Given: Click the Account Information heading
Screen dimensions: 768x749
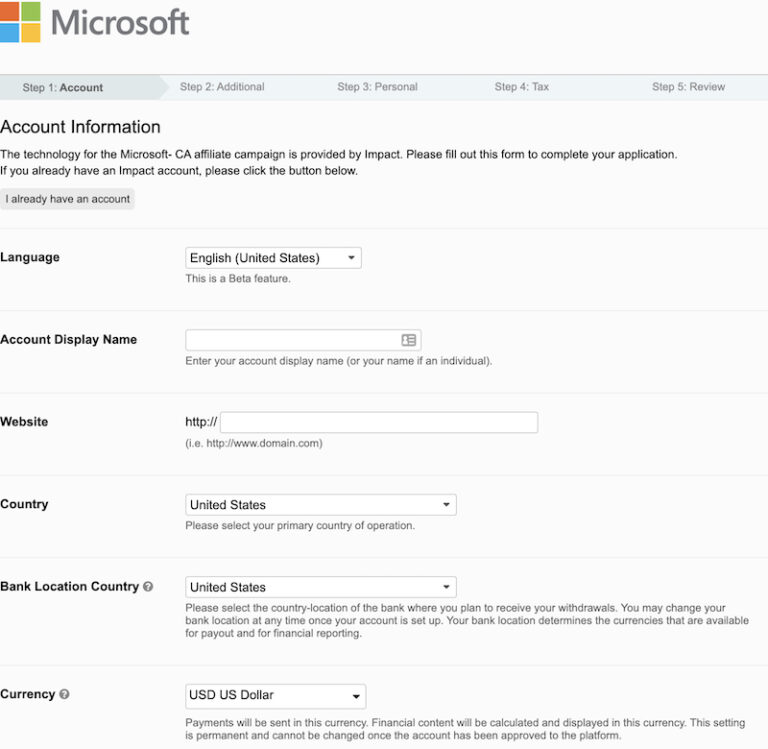Looking at the screenshot, I should 80,127.
